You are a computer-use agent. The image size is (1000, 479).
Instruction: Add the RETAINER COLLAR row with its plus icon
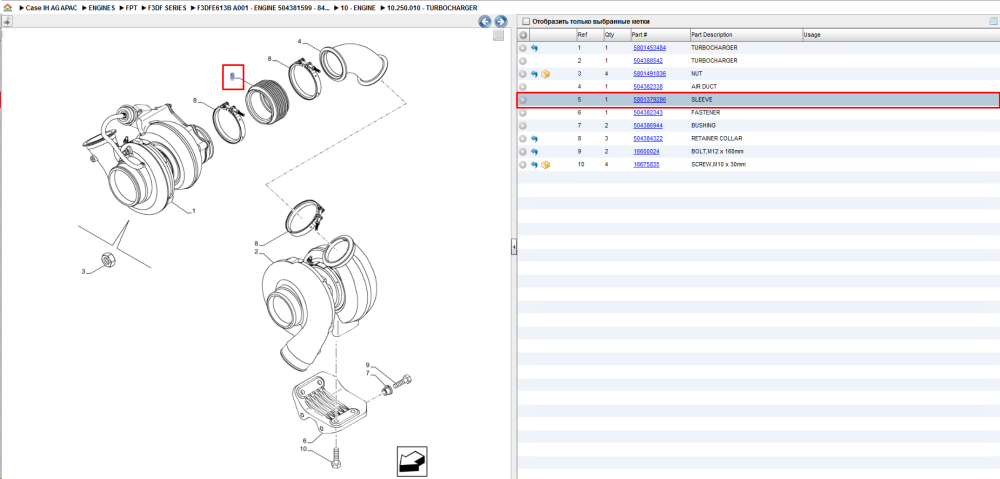point(523,138)
